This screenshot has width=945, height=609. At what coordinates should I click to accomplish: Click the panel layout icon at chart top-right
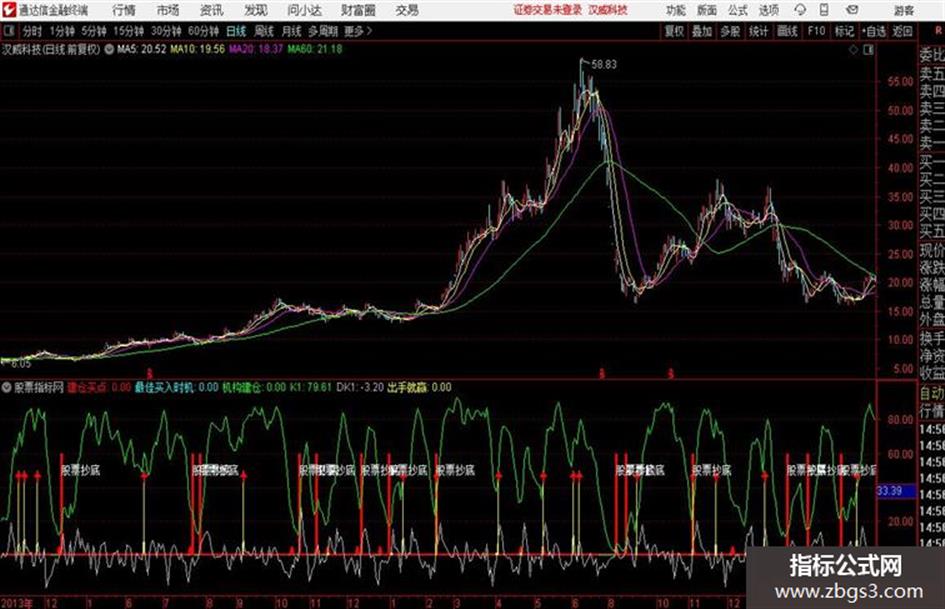868,50
